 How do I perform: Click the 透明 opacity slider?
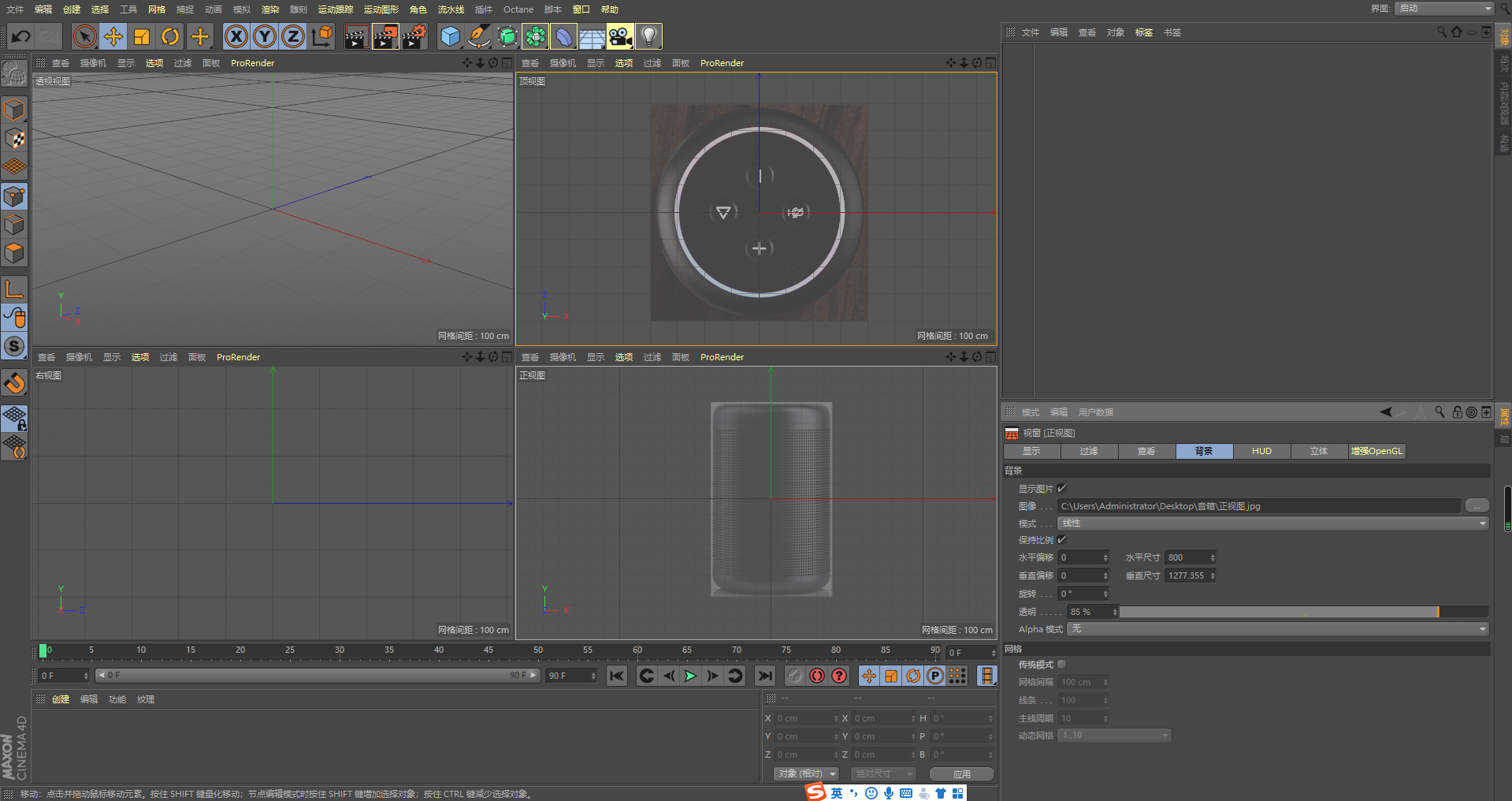point(1303,612)
